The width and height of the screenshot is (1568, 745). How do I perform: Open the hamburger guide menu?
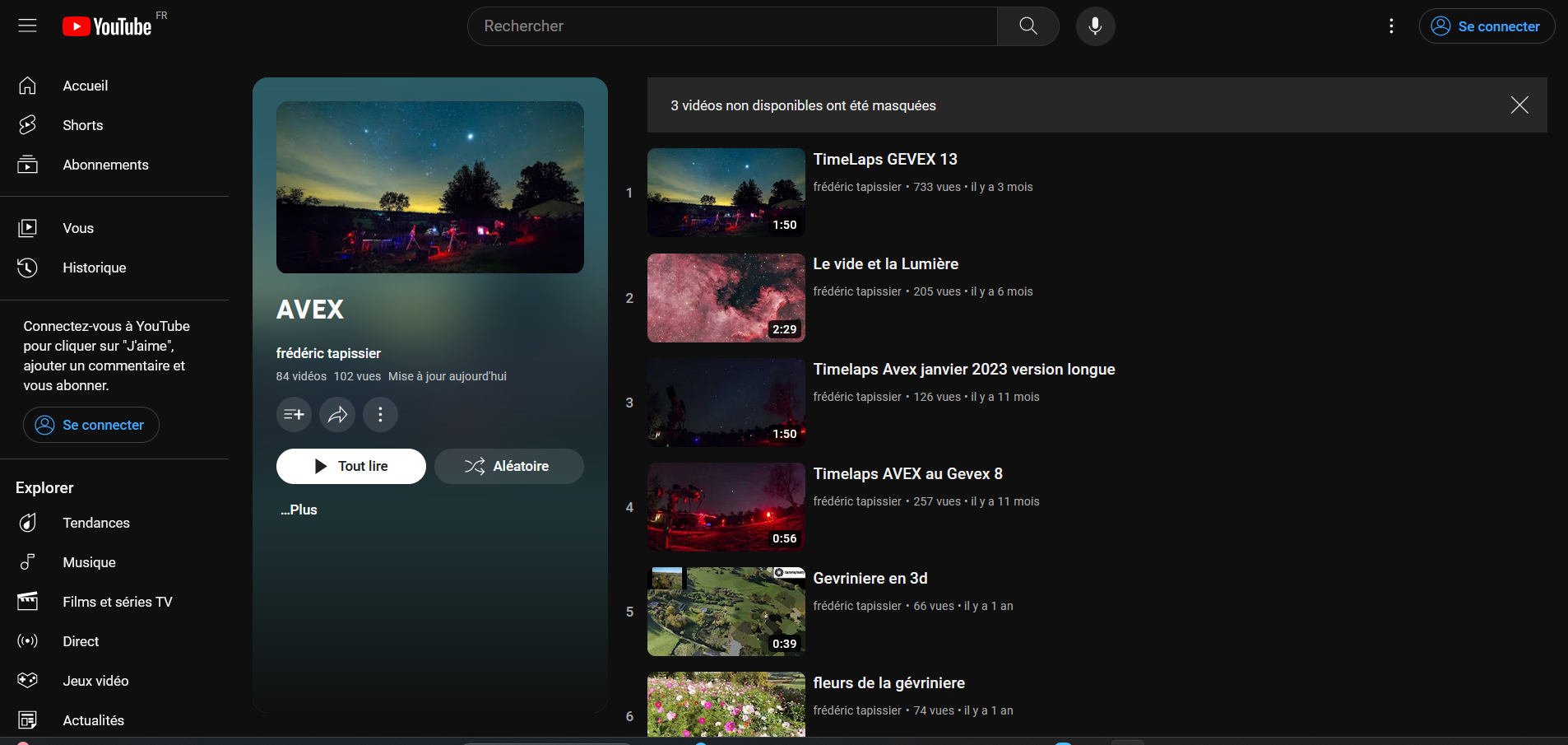pos(27,26)
